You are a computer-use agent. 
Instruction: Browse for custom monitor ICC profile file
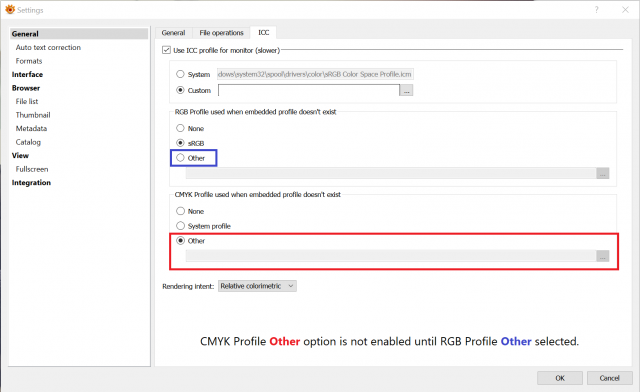pyautogui.click(x=406, y=90)
